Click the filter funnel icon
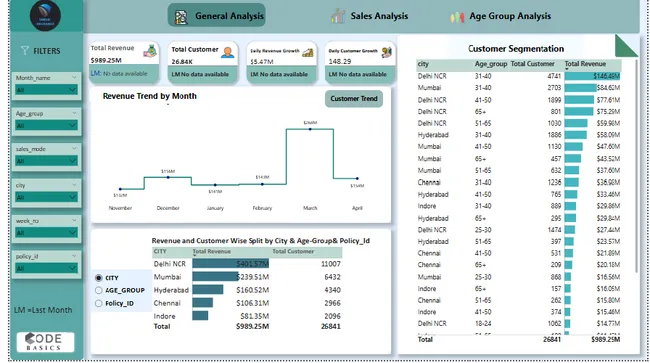This screenshot has height=363, width=650. 25,51
